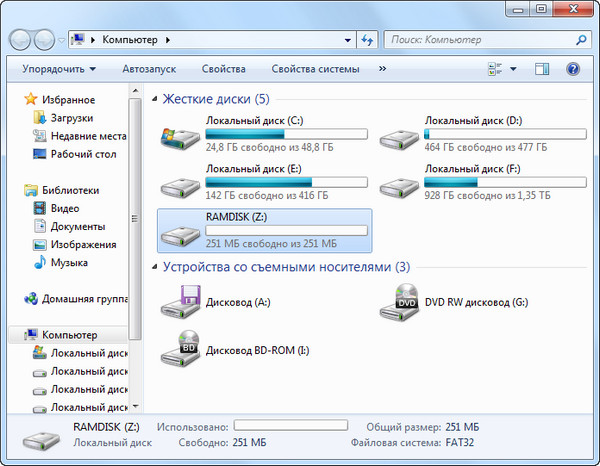Click the Свойства toolbar button
600x466 pixels.
click(223, 69)
